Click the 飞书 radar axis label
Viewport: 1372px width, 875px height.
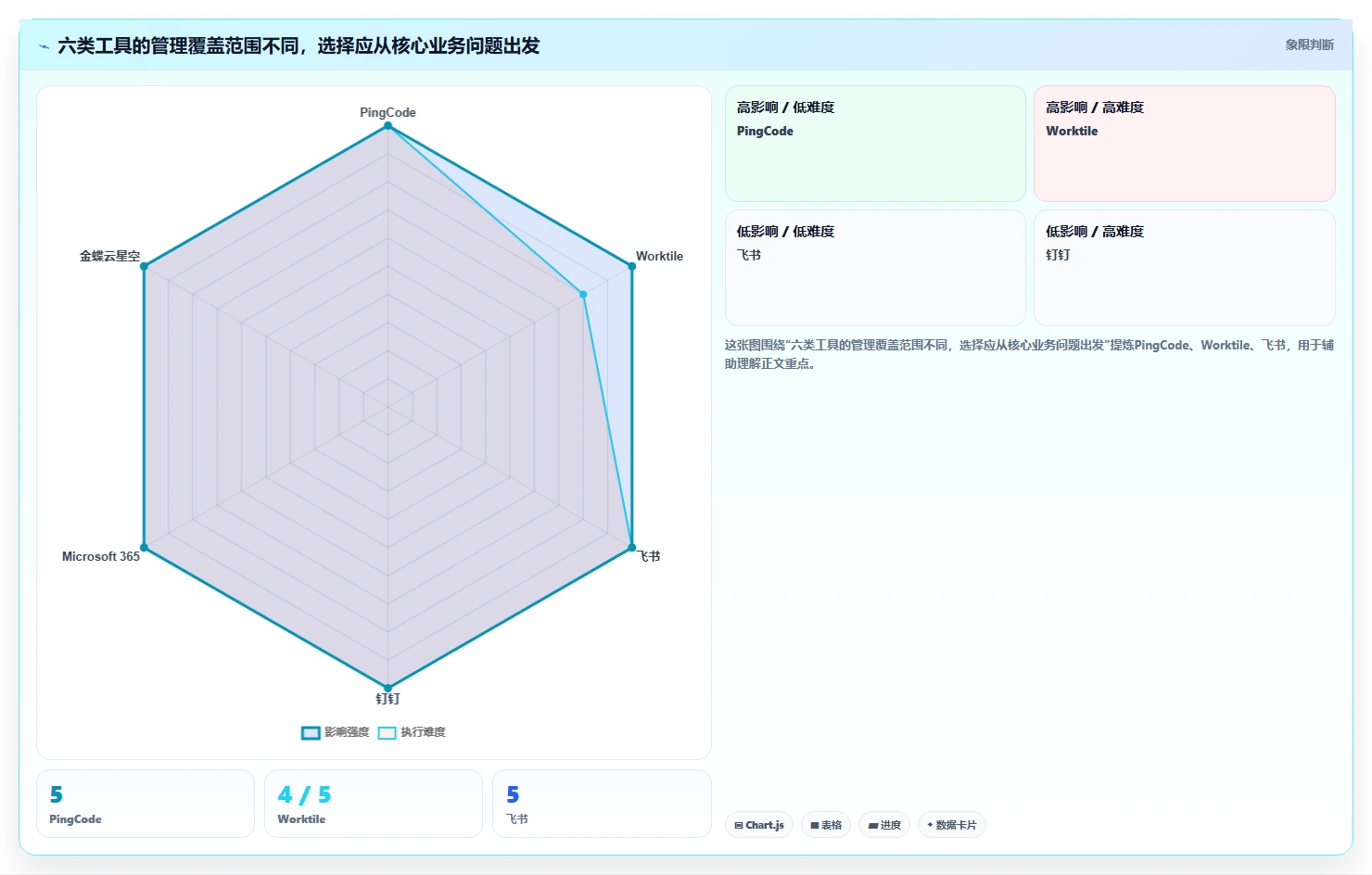[x=649, y=556]
